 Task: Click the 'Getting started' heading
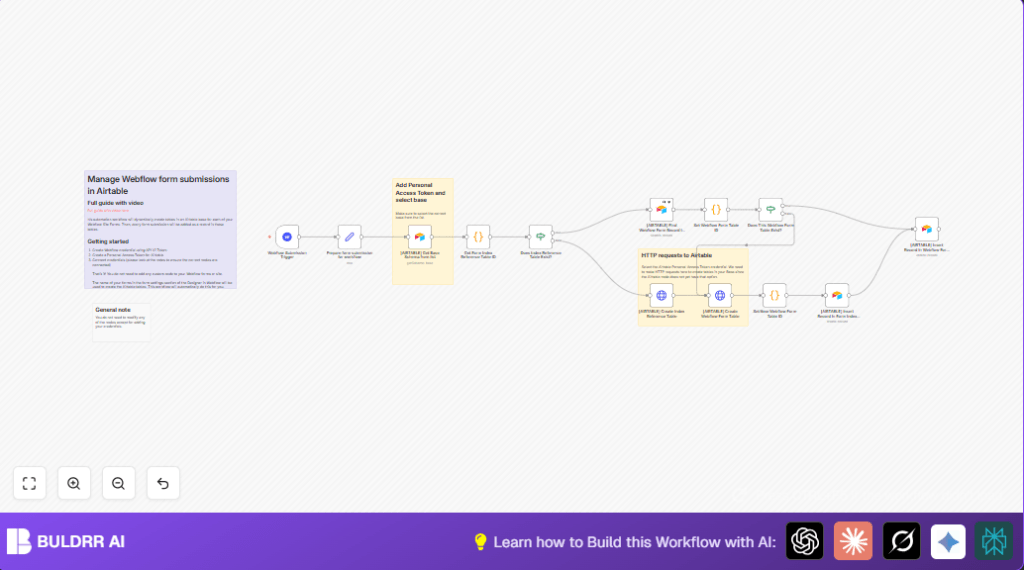click(108, 242)
